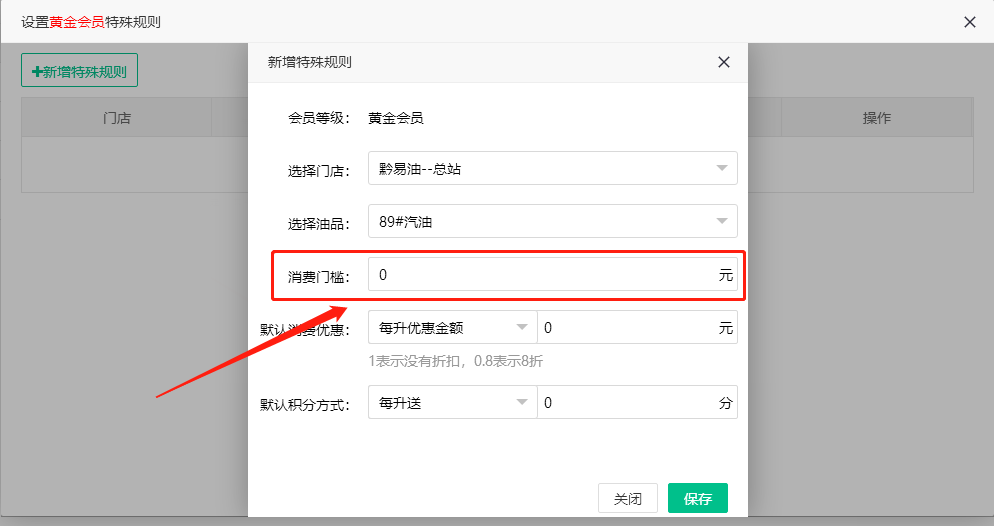Open the 每升送 points method dropdown
Image resolution: width=994 pixels, height=526 pixels.
coord(452,403)
